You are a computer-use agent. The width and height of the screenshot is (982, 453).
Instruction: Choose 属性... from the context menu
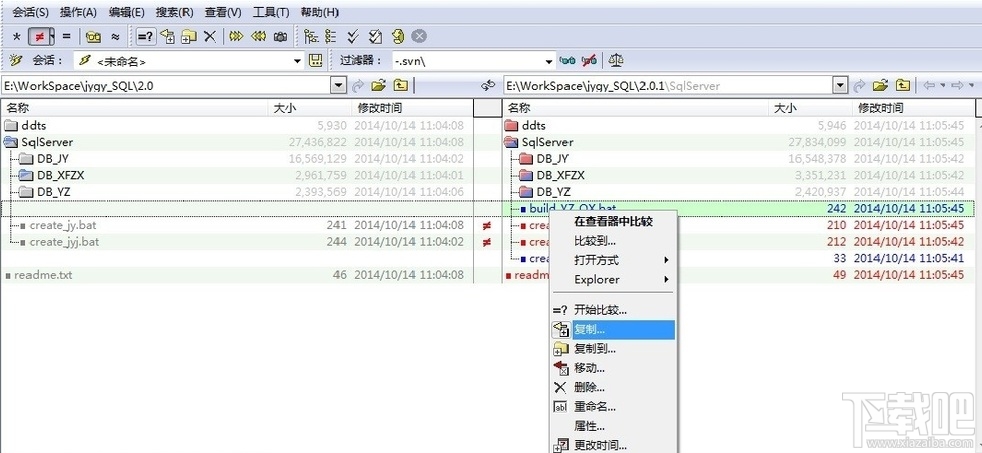[612, 426]
